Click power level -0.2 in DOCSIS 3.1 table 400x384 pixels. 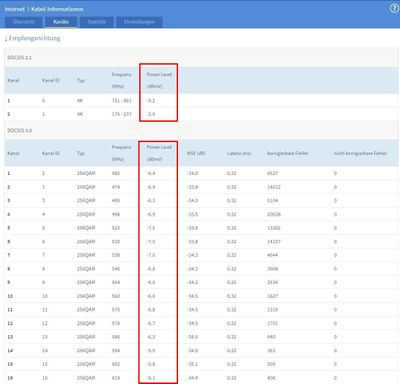click(x=151, y=101)
